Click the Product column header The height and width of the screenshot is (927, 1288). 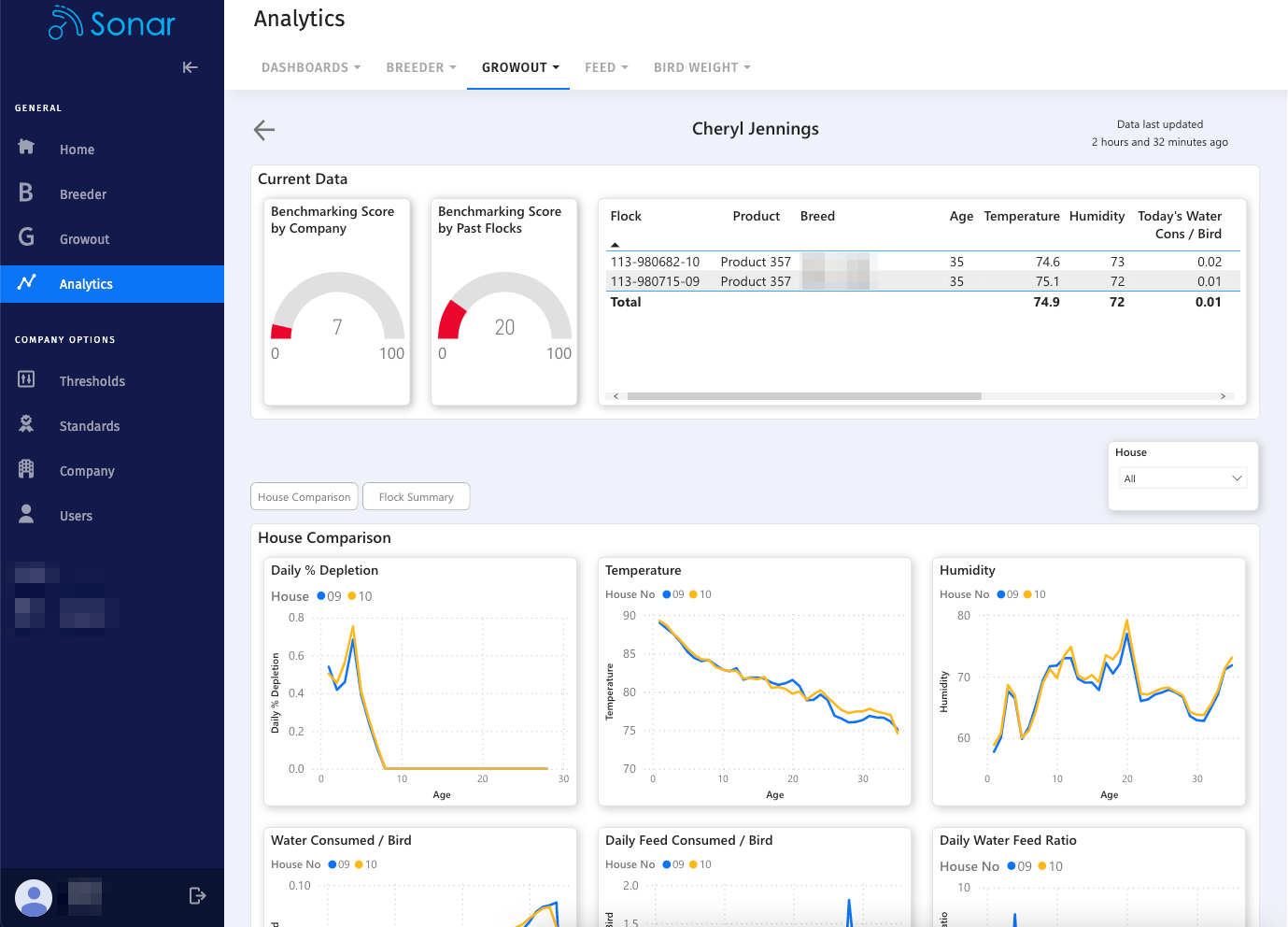point(756,216)
